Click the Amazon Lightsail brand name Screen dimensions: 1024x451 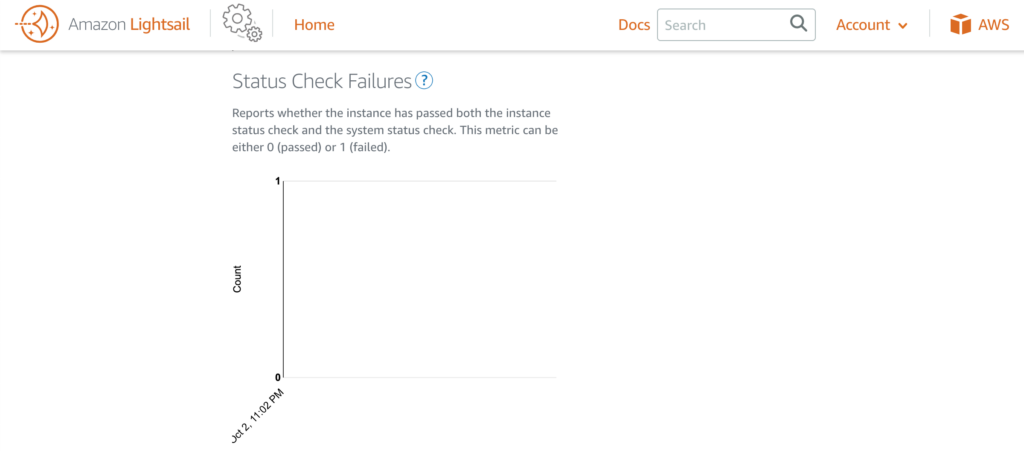point(129,25)
